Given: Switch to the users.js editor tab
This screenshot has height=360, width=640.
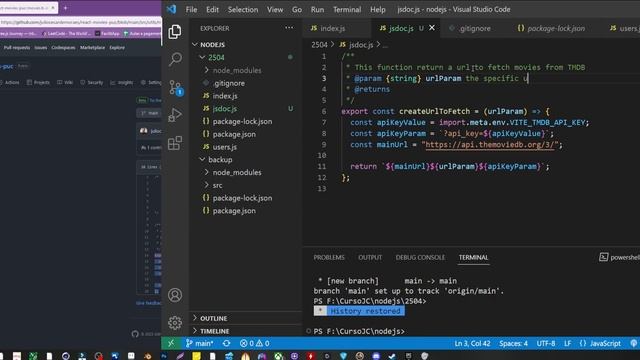Looking at the screenshot, I should pos(623,28).
